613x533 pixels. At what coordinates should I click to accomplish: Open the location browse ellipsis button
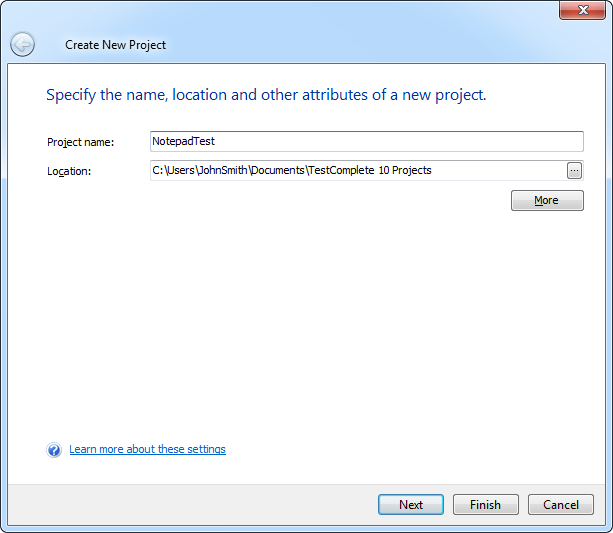click(574, 170)
